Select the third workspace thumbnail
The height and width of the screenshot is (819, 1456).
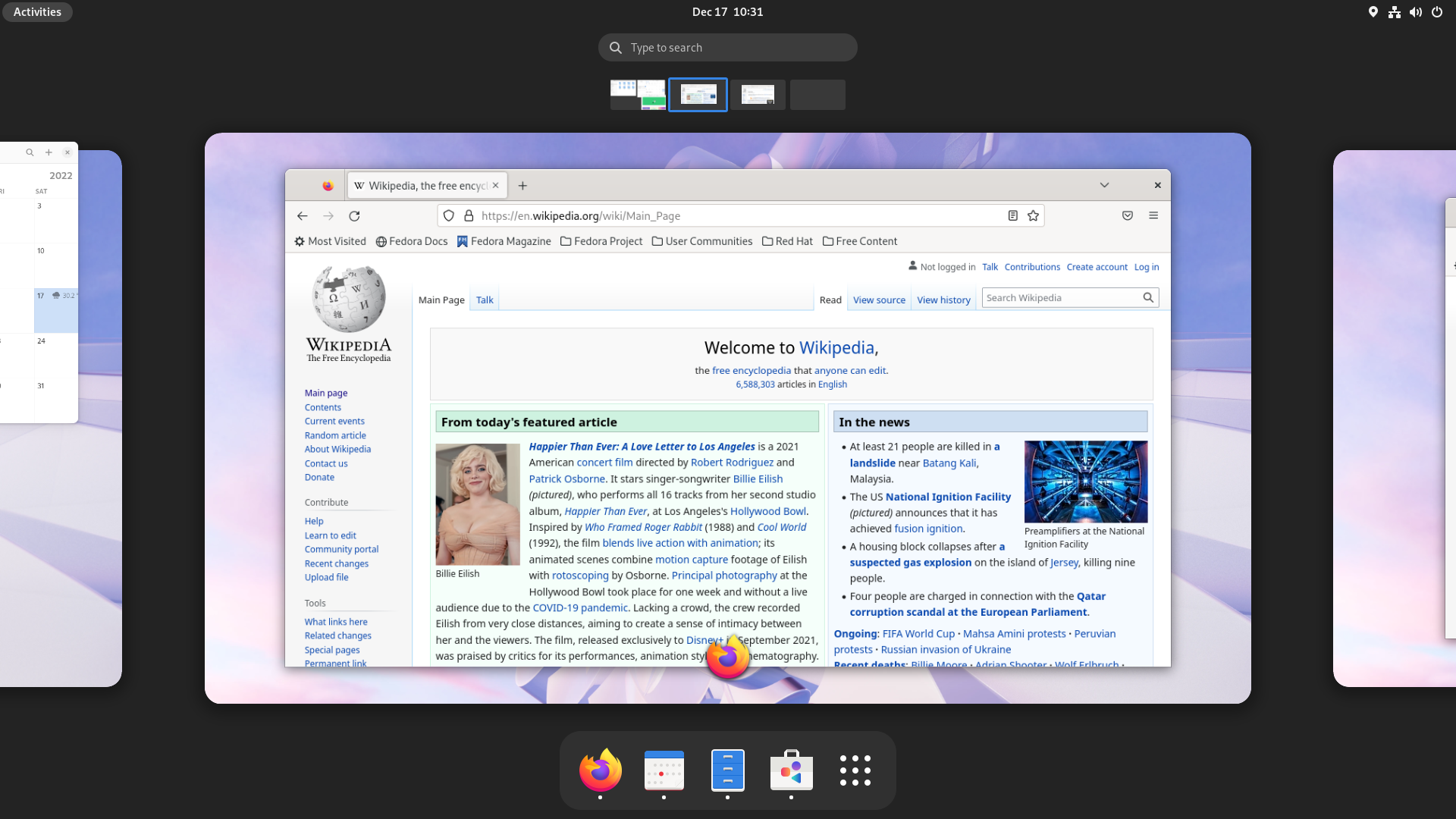[x=758, y=95]
